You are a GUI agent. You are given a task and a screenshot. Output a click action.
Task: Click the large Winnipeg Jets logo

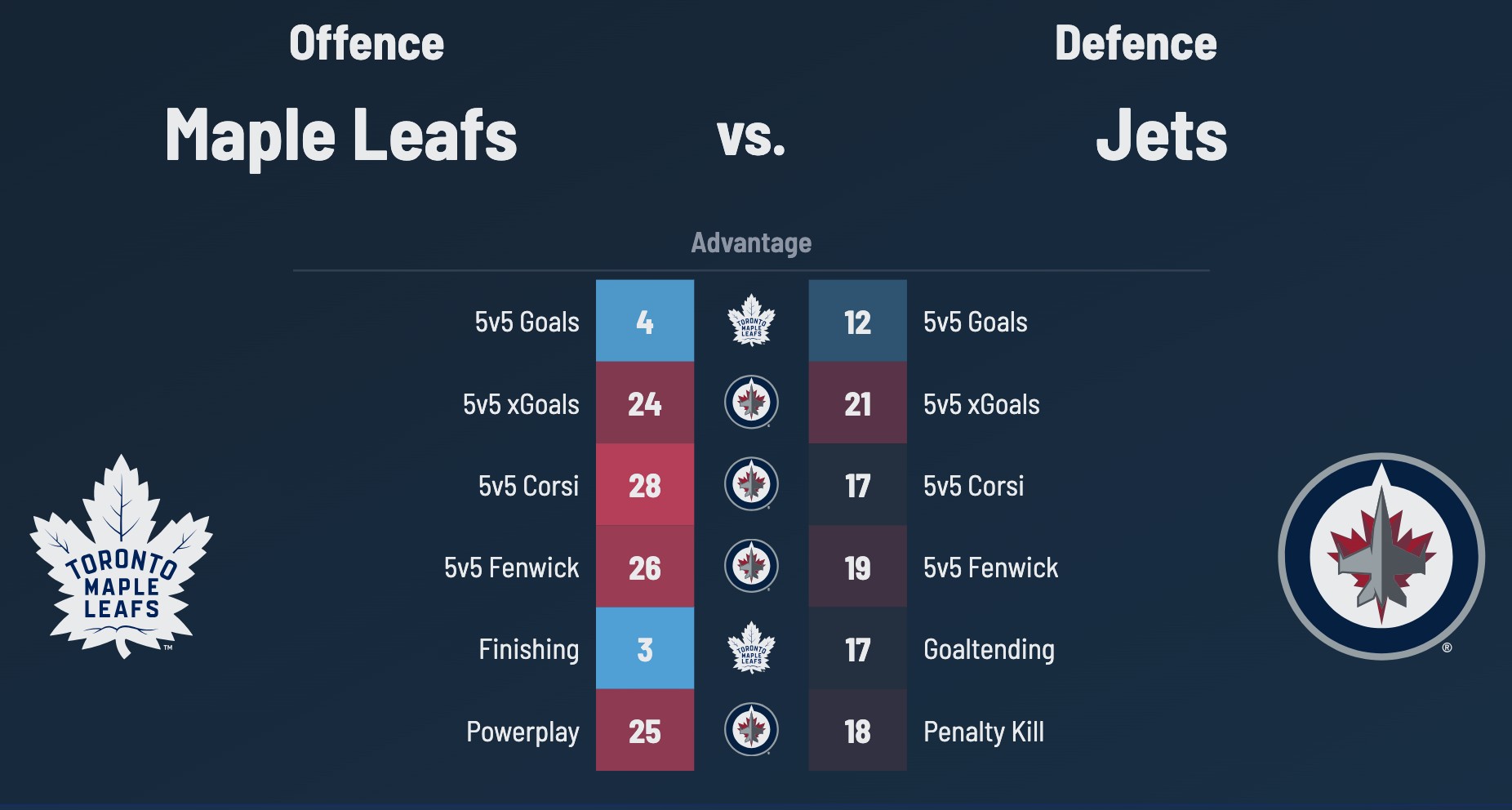click(1381, 556)
